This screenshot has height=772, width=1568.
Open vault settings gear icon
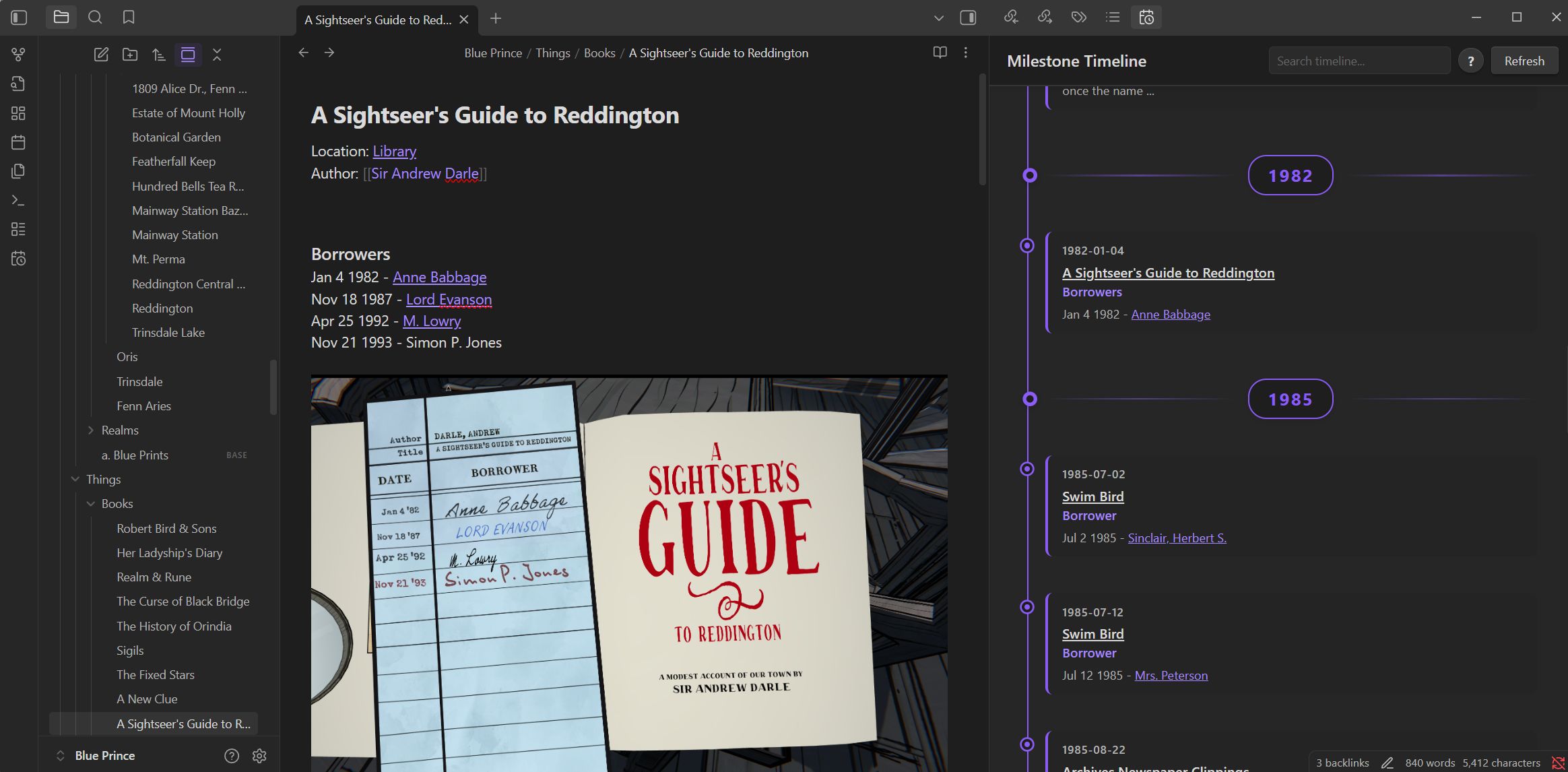259,756
